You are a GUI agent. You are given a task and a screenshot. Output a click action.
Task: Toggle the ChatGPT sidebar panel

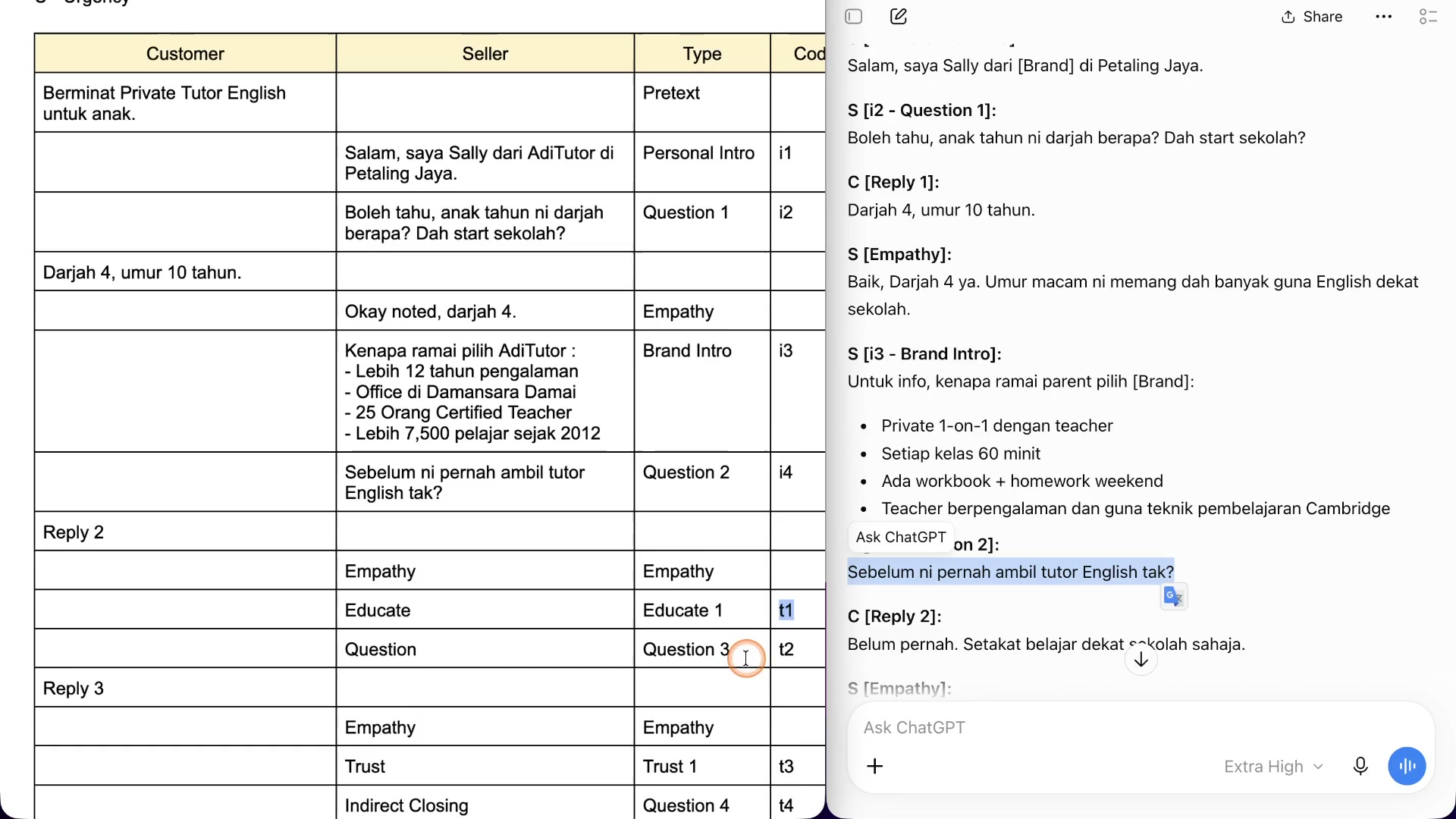pyautogui.click(x=854, y=17)
